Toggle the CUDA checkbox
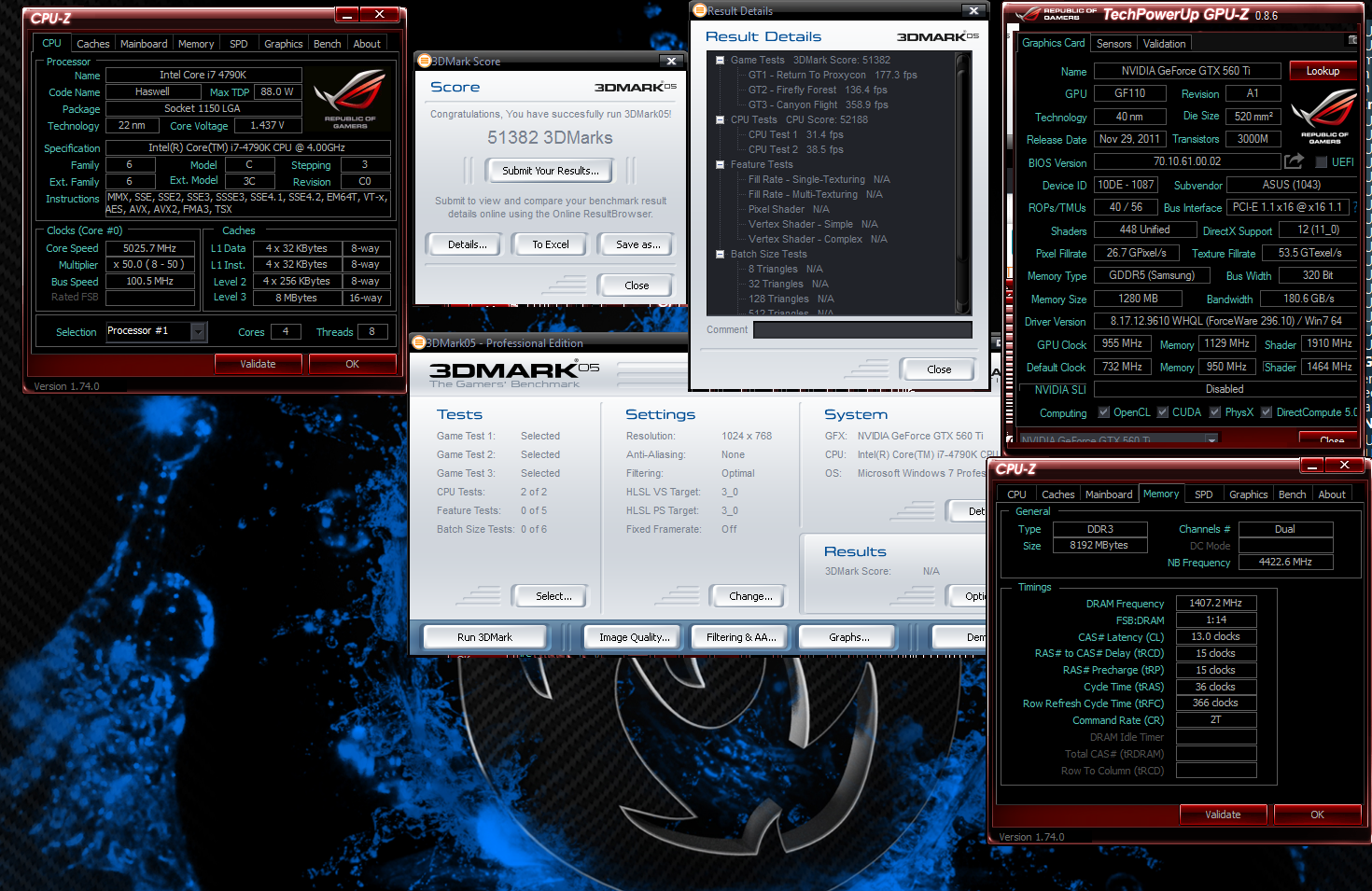 (1163, 411)
